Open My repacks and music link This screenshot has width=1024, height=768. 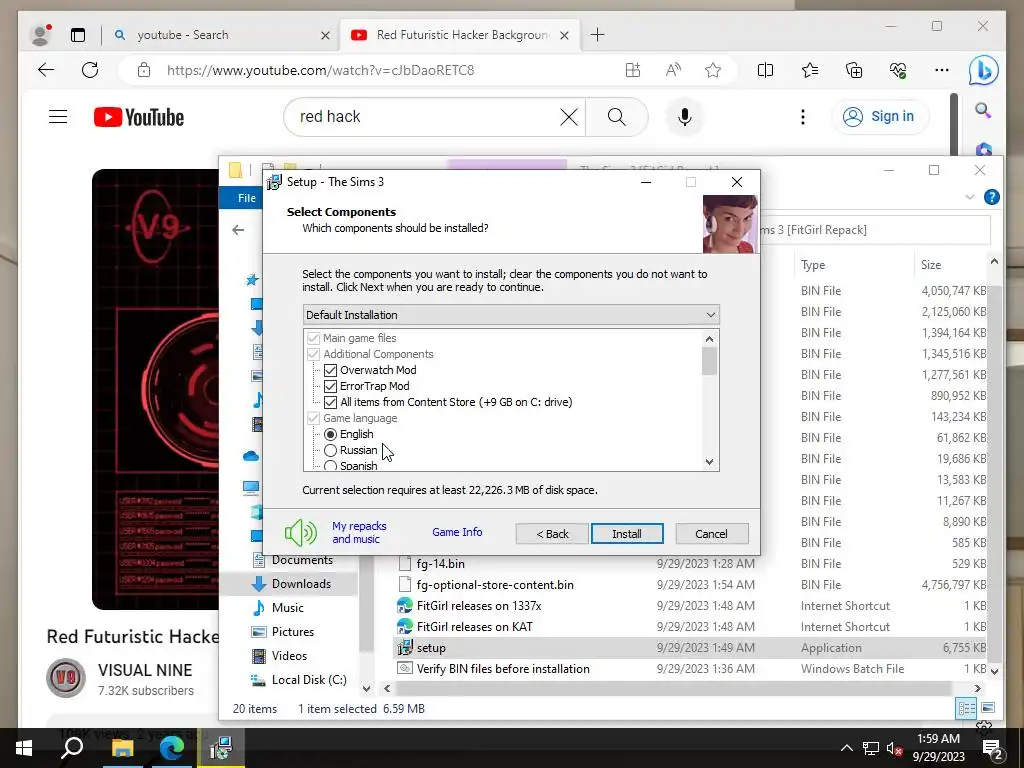coord(359,532)
